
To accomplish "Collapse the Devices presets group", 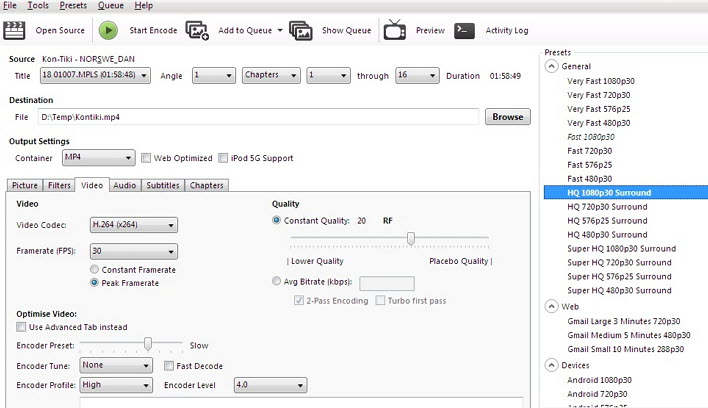I will click(x=551, y=365).
